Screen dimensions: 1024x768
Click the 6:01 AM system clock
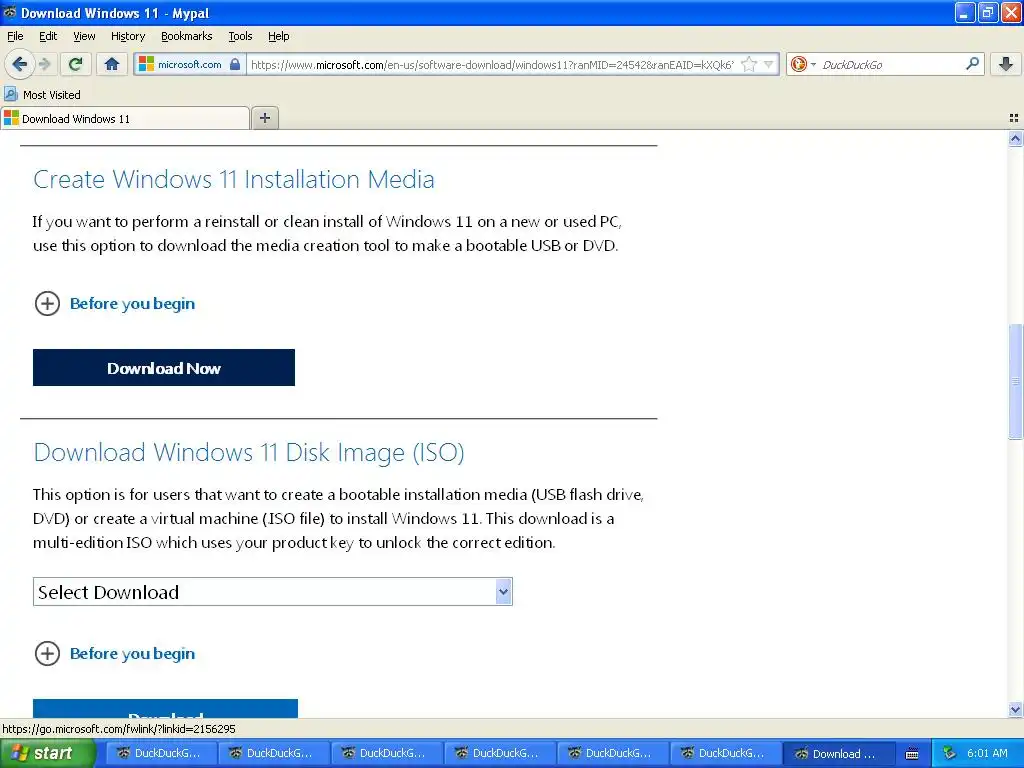pyautogui.click(x=987, y=753)
